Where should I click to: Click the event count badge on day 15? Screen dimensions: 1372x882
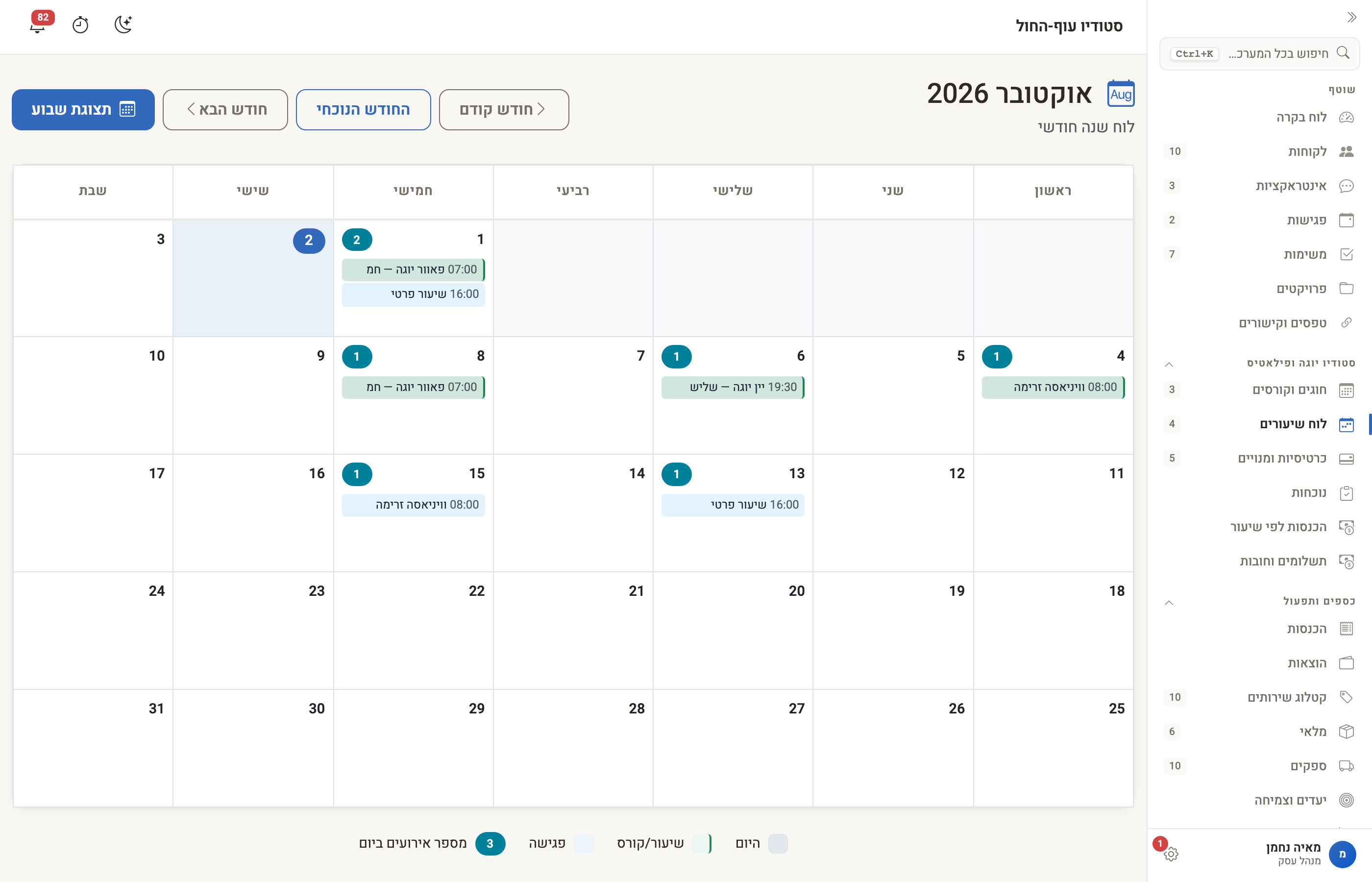pyautogui.click(x=357, y=474)
